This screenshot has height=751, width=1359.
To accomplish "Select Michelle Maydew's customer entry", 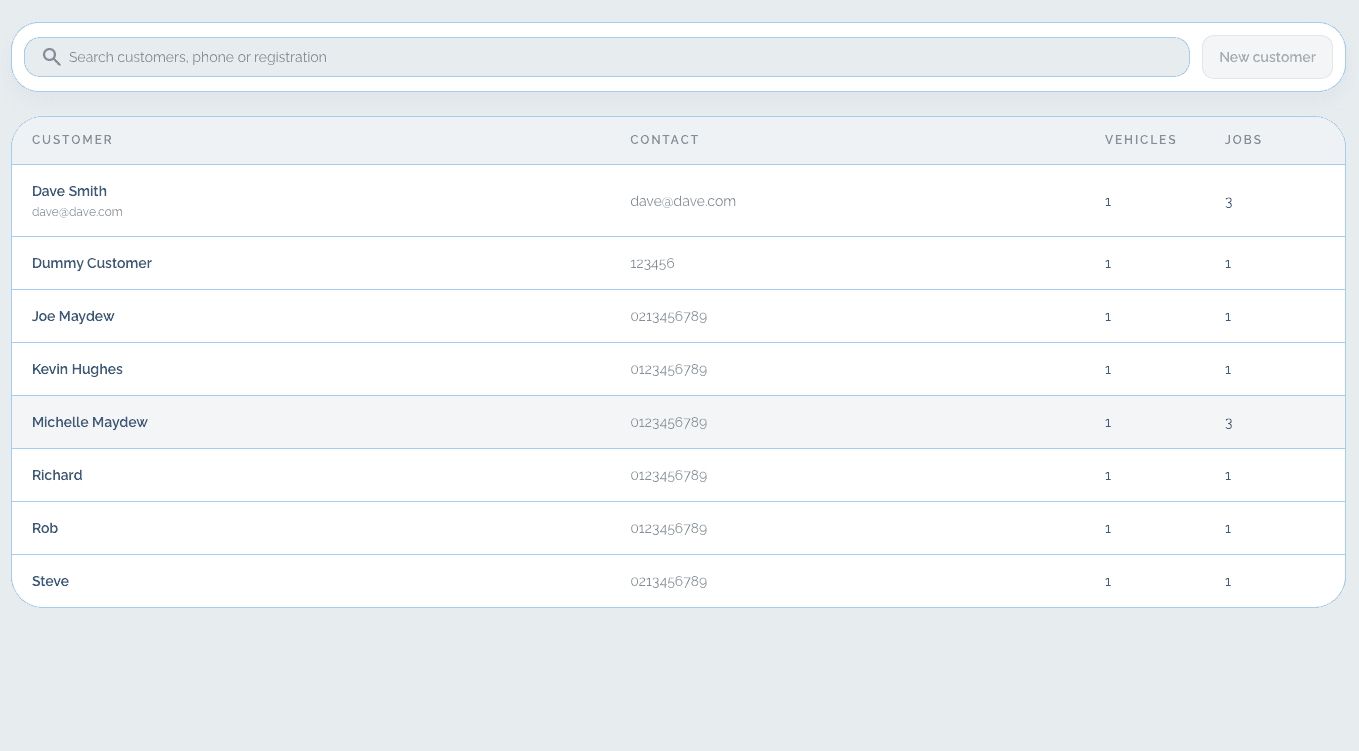I will point(89,422).
